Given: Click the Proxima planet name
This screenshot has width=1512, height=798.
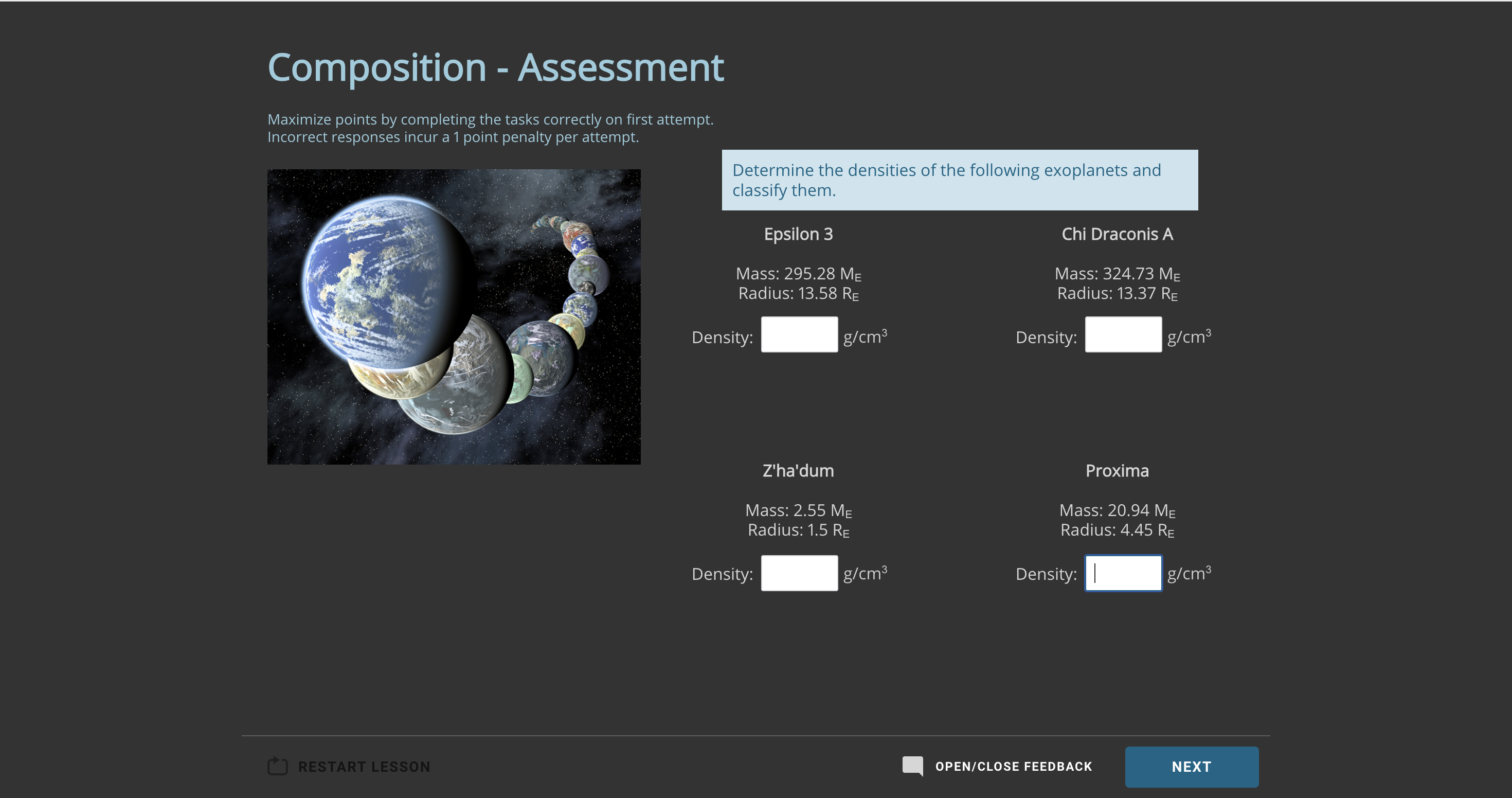Looking at the screenshot, I should tap(1117, 470).
